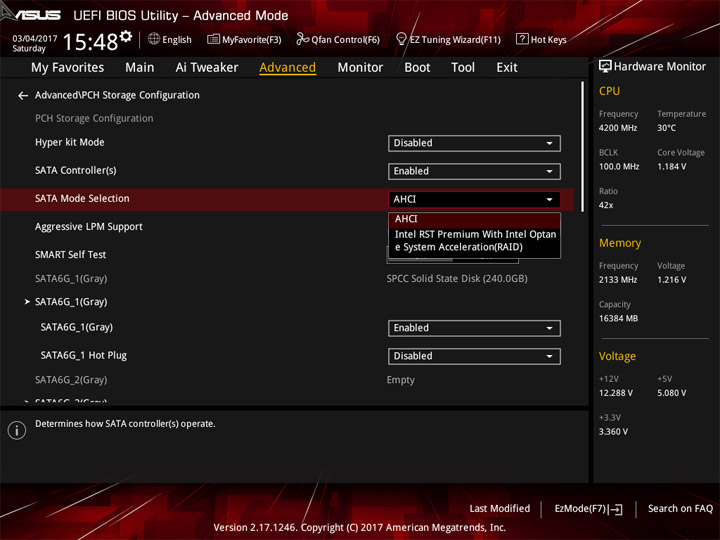Open the My Favorites tab
Image resolution: width=720 pixels, height=540 pixels.
(x=68, y=68)
